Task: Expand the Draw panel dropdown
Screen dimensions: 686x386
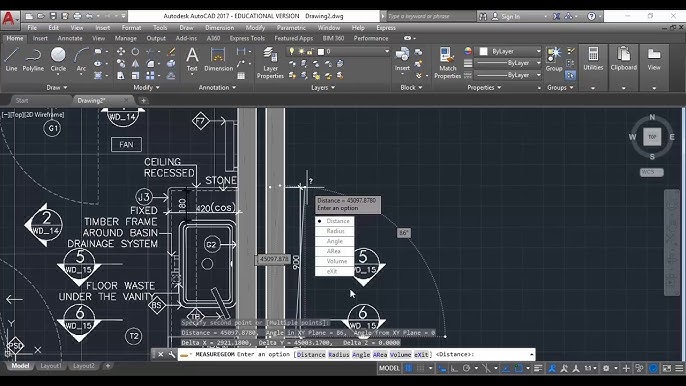Action: coord(57,88)
